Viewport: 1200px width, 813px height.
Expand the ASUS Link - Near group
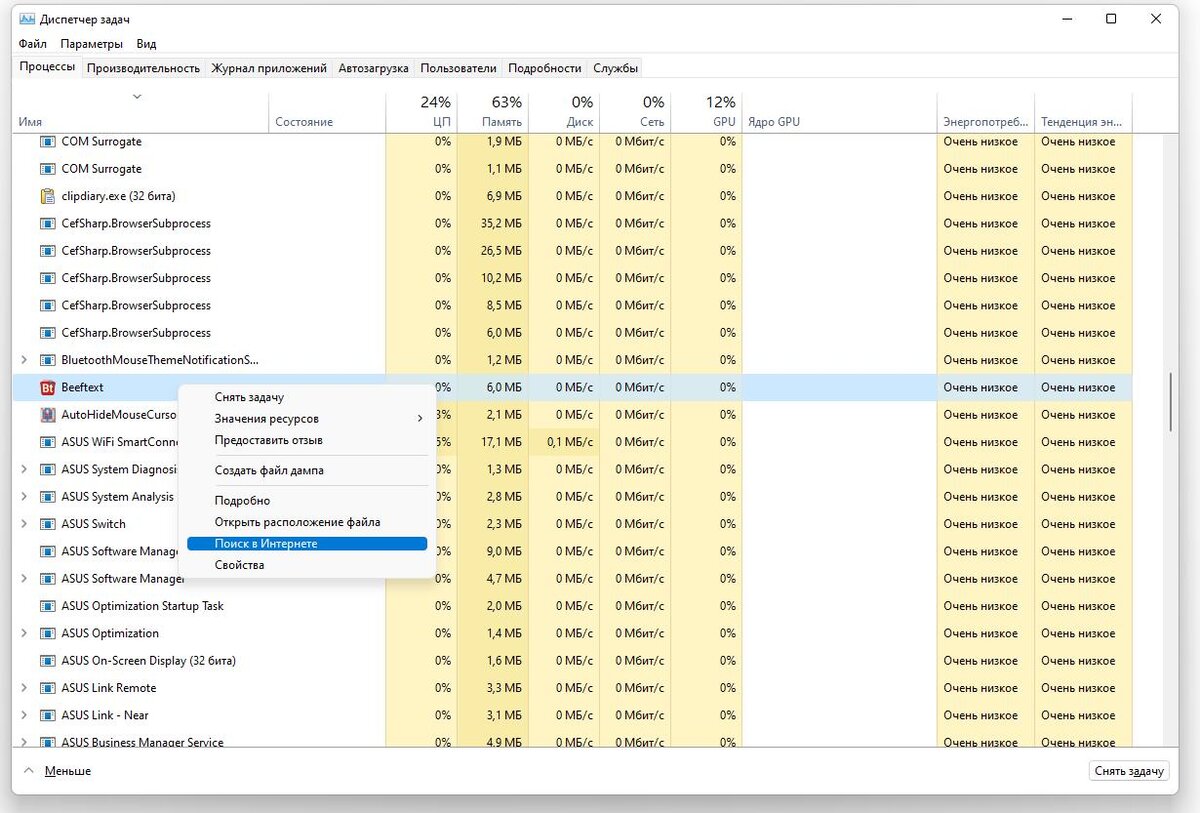(24, 715)
